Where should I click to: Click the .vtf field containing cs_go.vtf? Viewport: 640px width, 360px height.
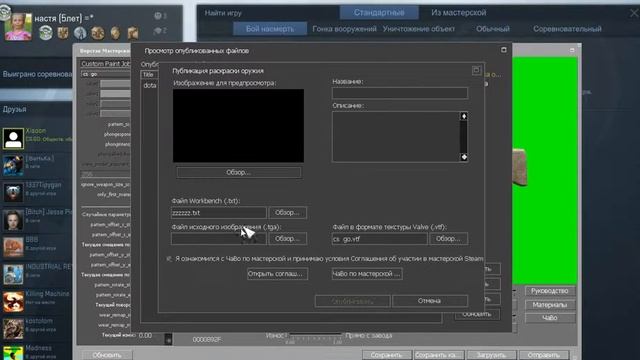point(379,238)
